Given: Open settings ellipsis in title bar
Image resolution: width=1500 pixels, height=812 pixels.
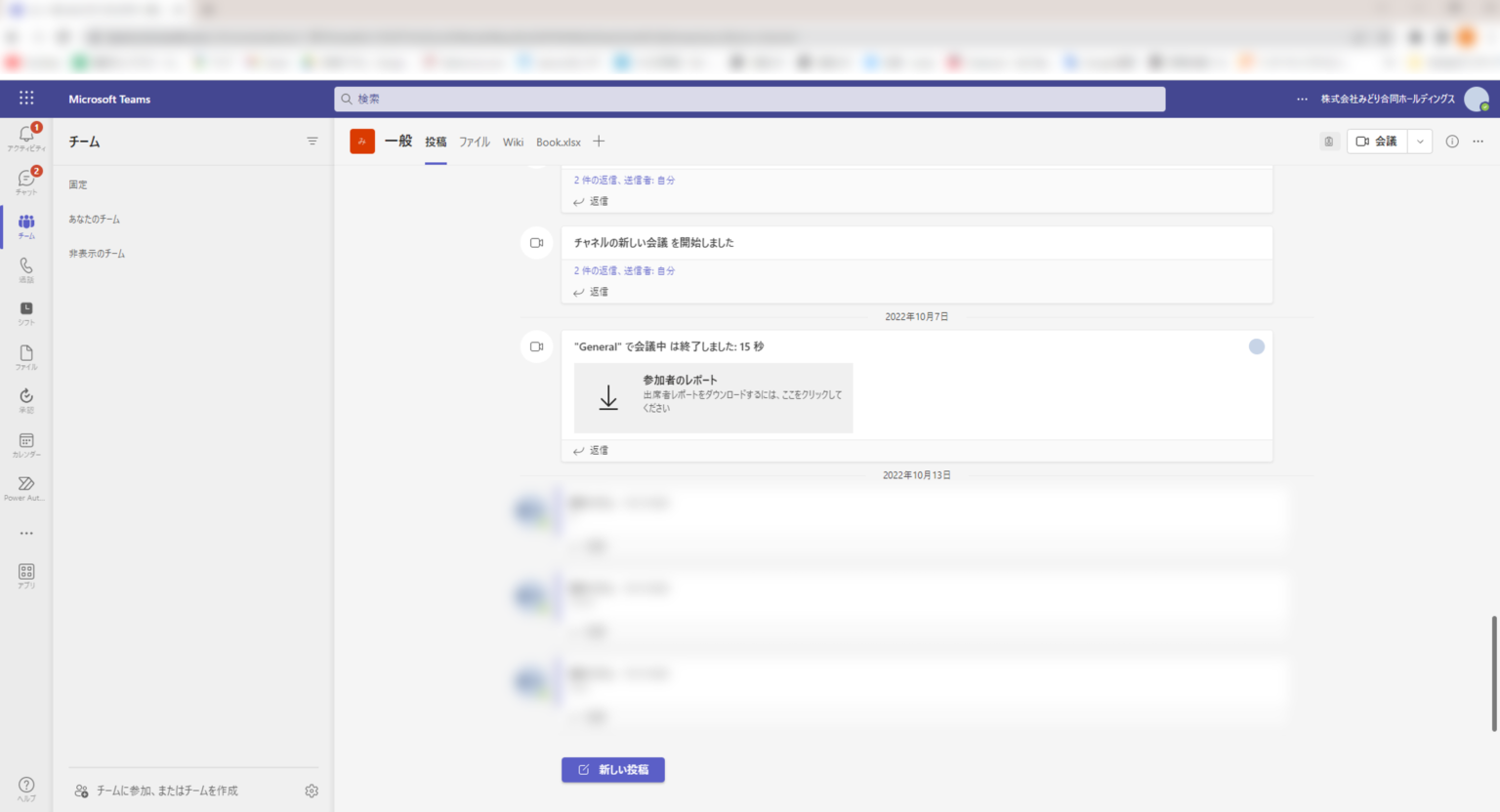Looking at the screenshot, I should pyautogui.click(x=1302, y=99).
